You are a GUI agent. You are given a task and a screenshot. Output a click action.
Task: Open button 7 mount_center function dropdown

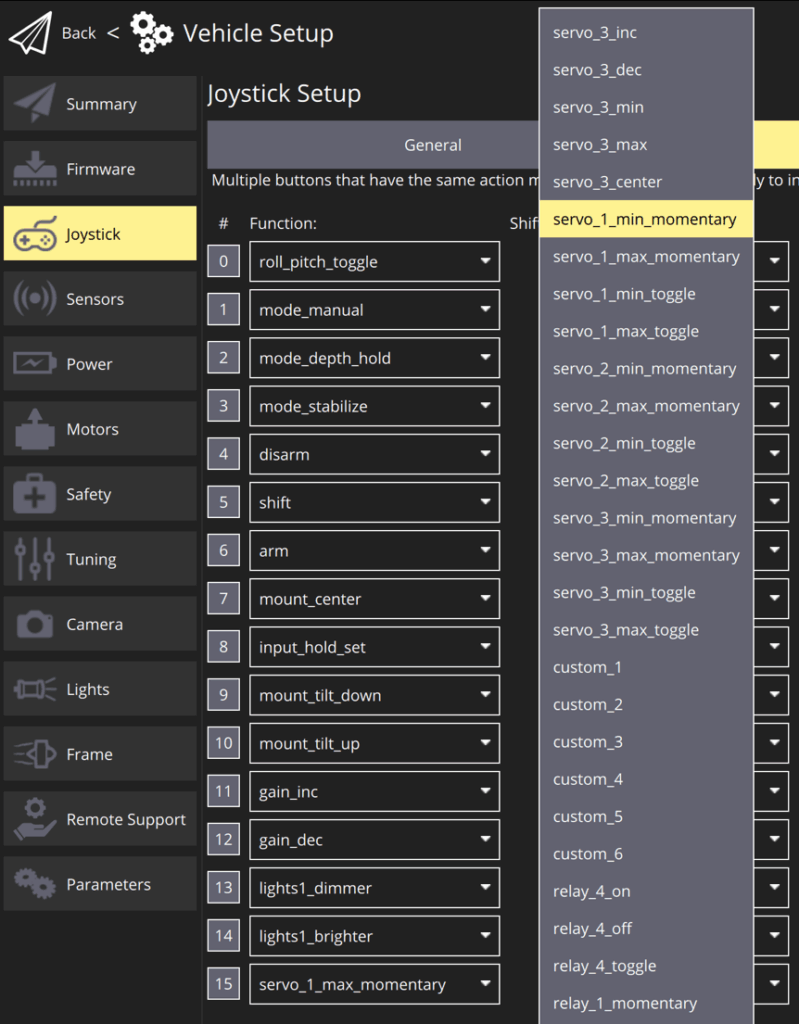tap(374, 599)
